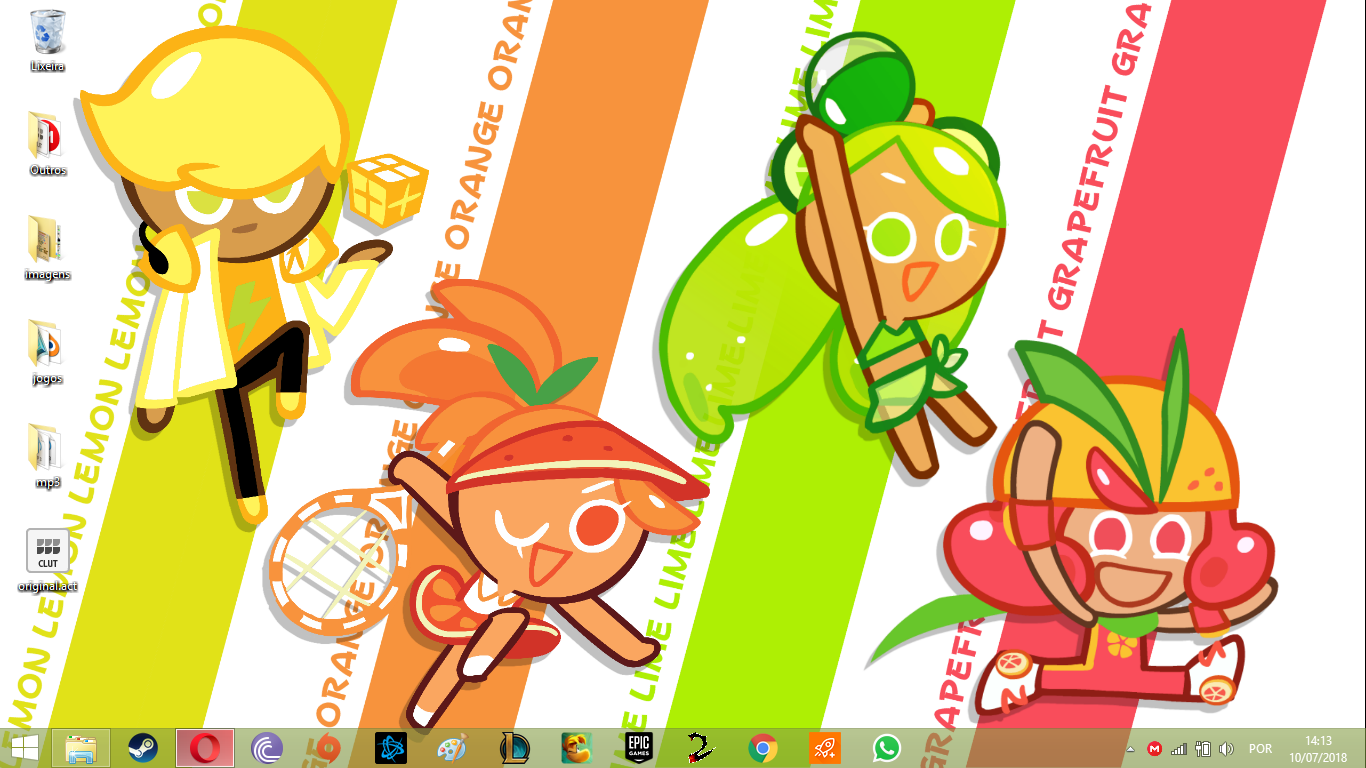The image size is (1366, 768).
Task: Show hidden system tray icons arrow
Action: (1131, 749)
